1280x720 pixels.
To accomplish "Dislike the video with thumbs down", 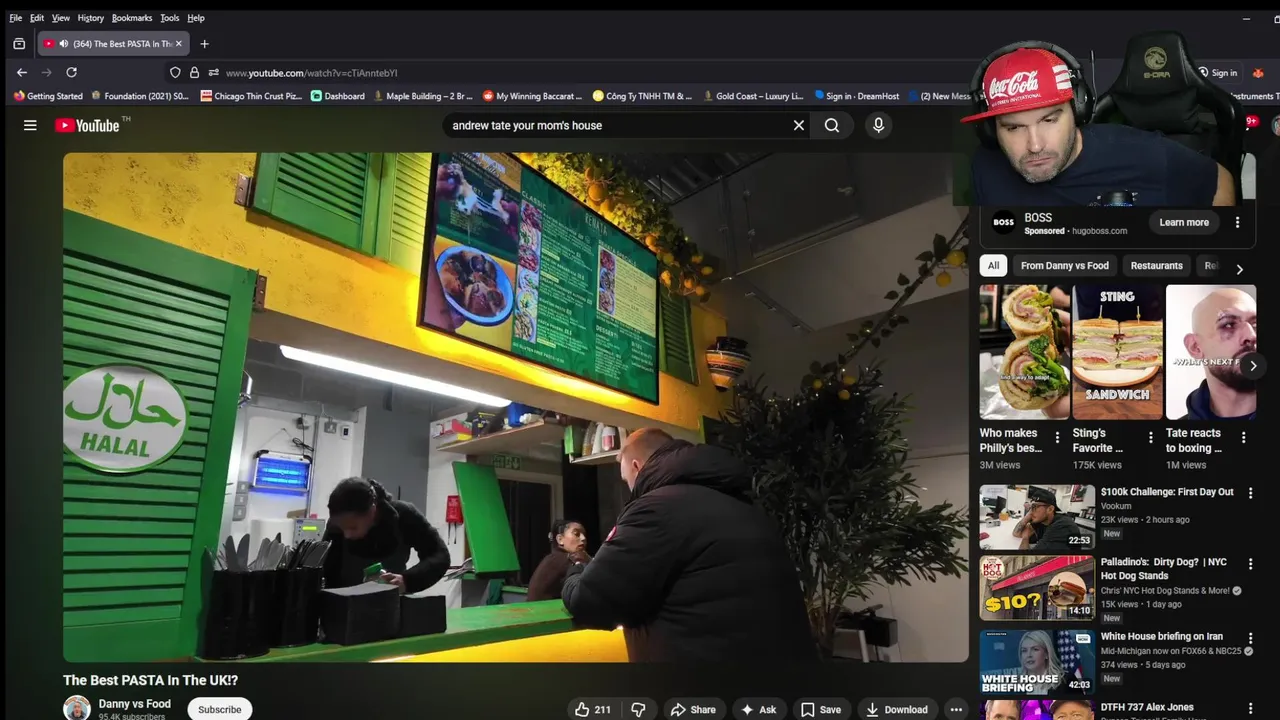I will pos(638,709).
